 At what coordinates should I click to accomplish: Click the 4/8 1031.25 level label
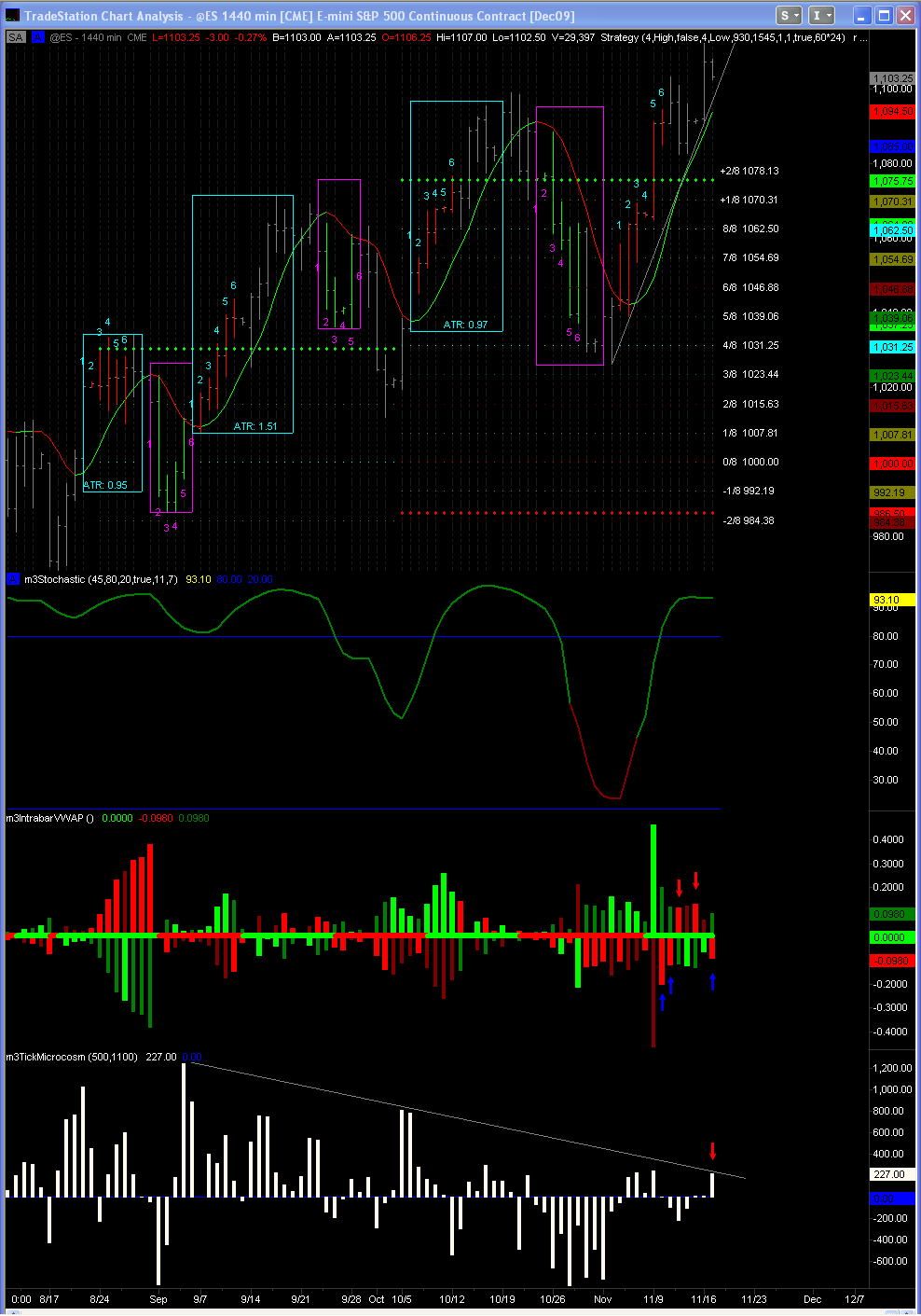(751, 345)
